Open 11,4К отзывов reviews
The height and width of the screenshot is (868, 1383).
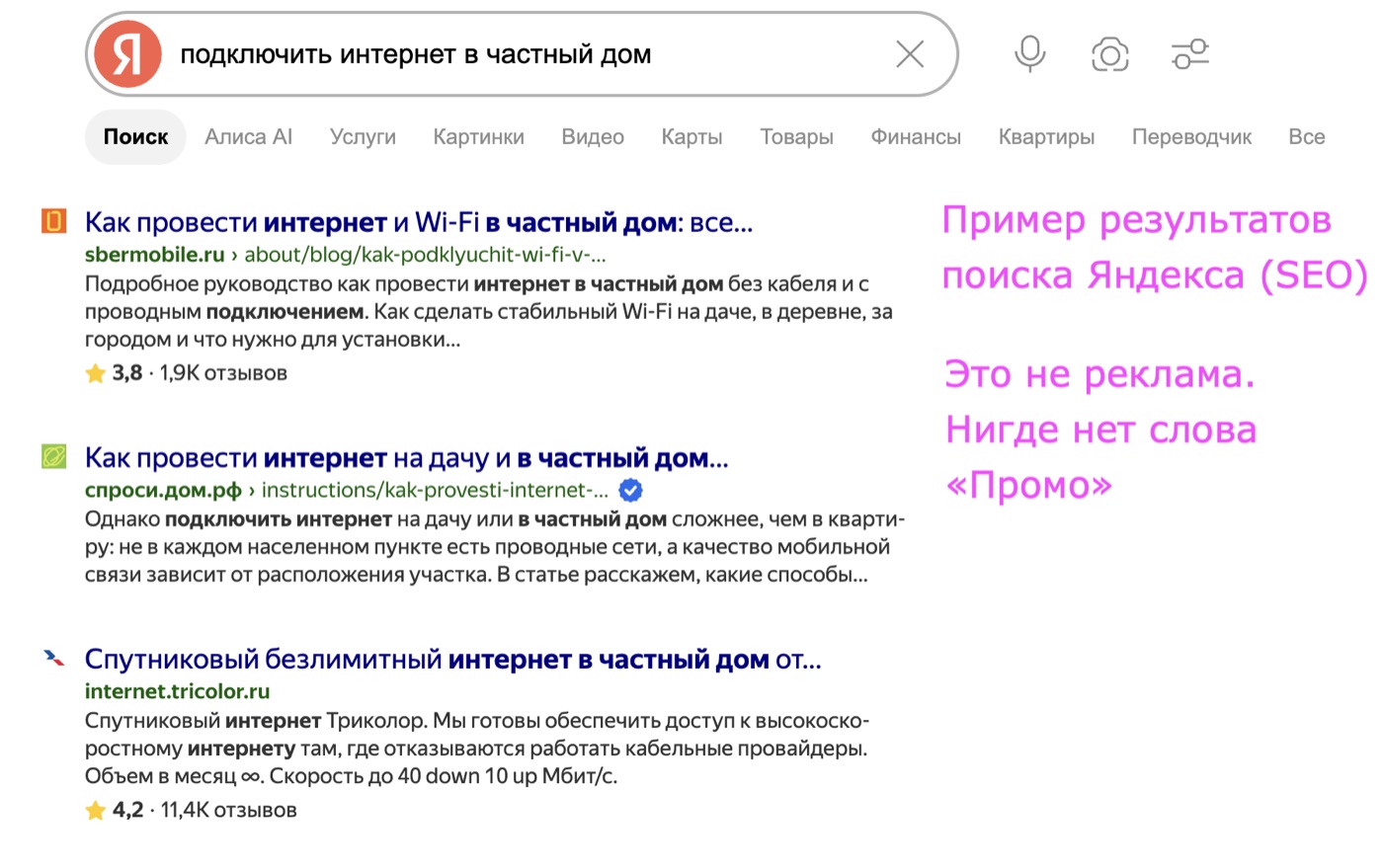228,811
